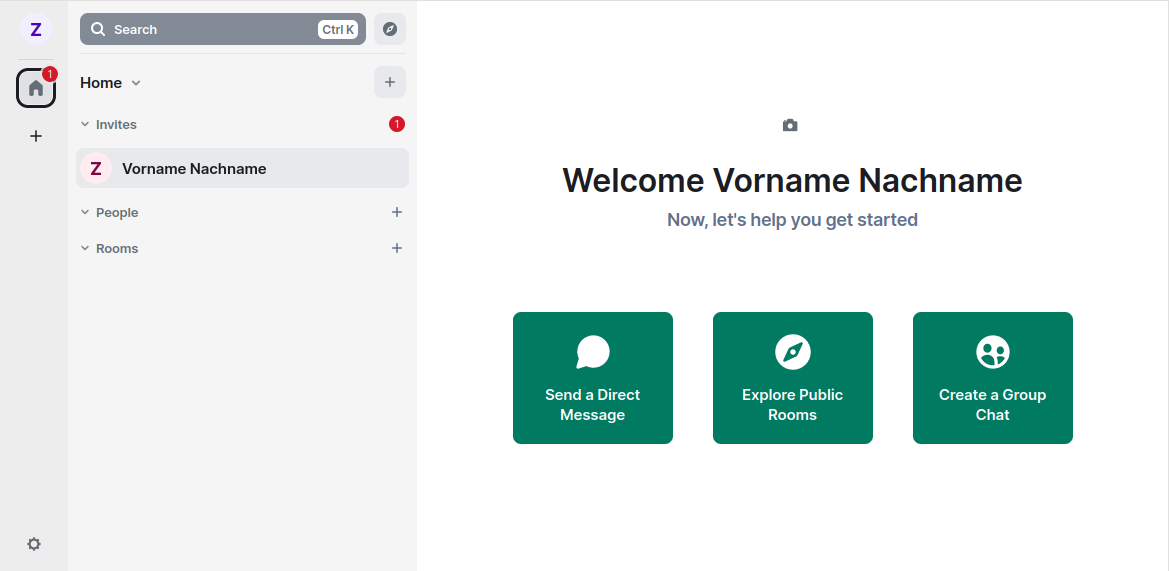The image size is (1169, 571).
Task: Click the Z avatar of the invite row
Action: (x=95, y=168)
